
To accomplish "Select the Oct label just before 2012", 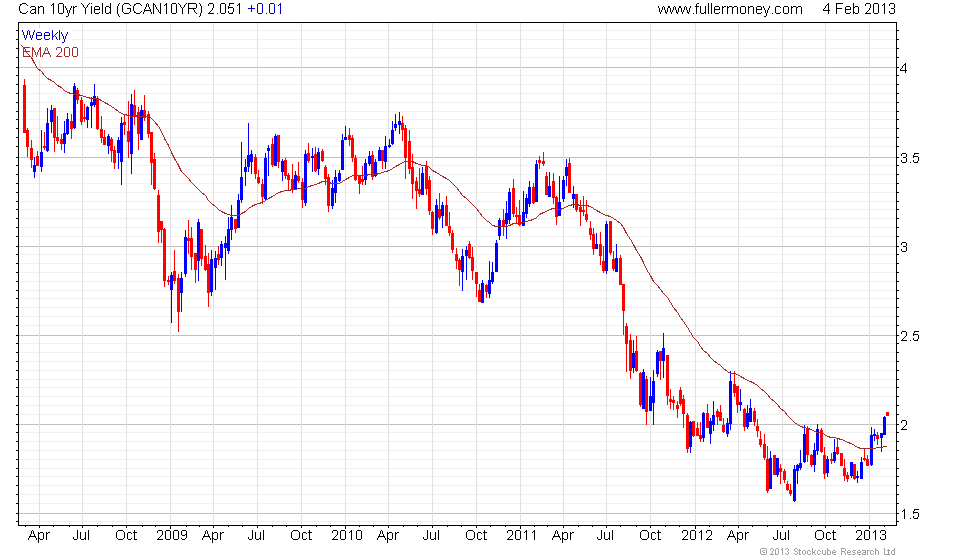I will pos(650,536).
